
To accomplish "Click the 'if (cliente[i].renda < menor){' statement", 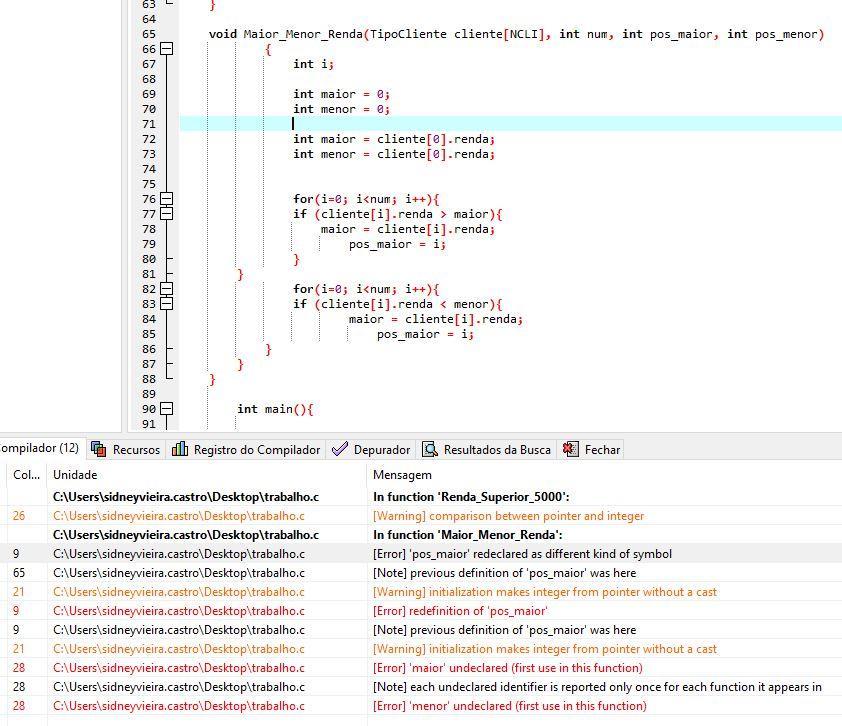I will pos(397,304).
